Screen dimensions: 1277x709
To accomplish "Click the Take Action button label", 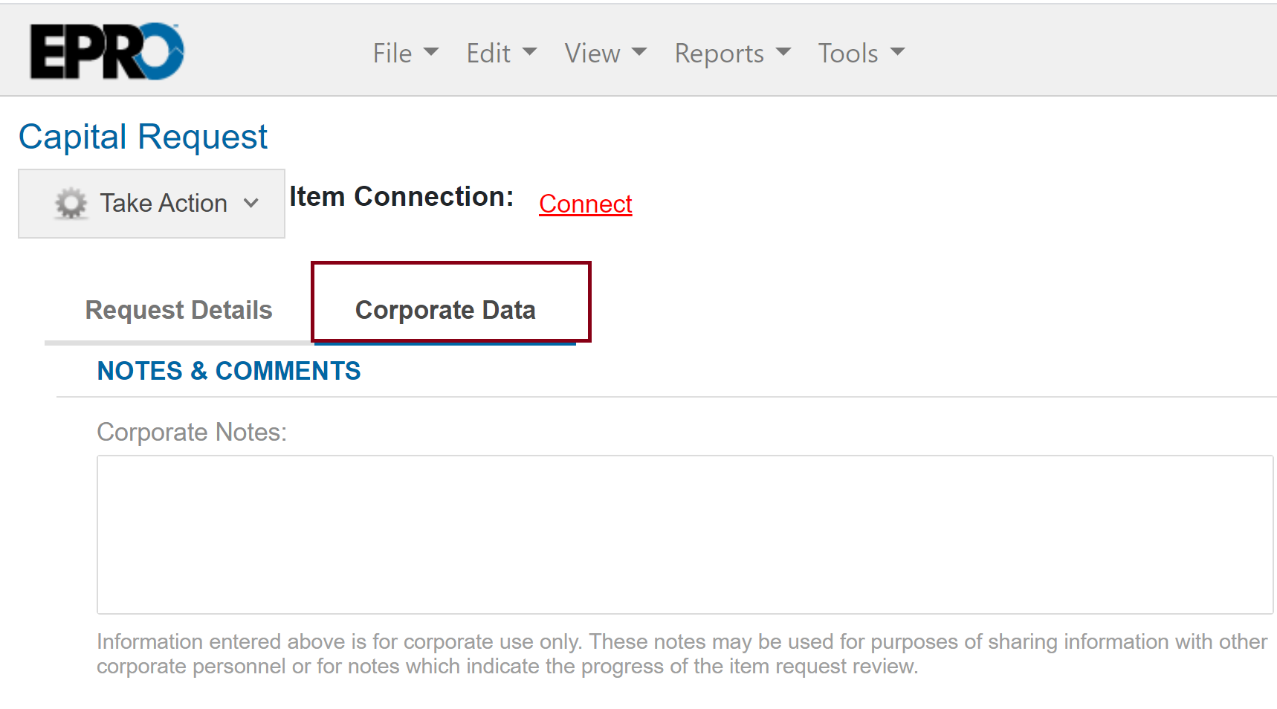I will click(x=164, y=204).
